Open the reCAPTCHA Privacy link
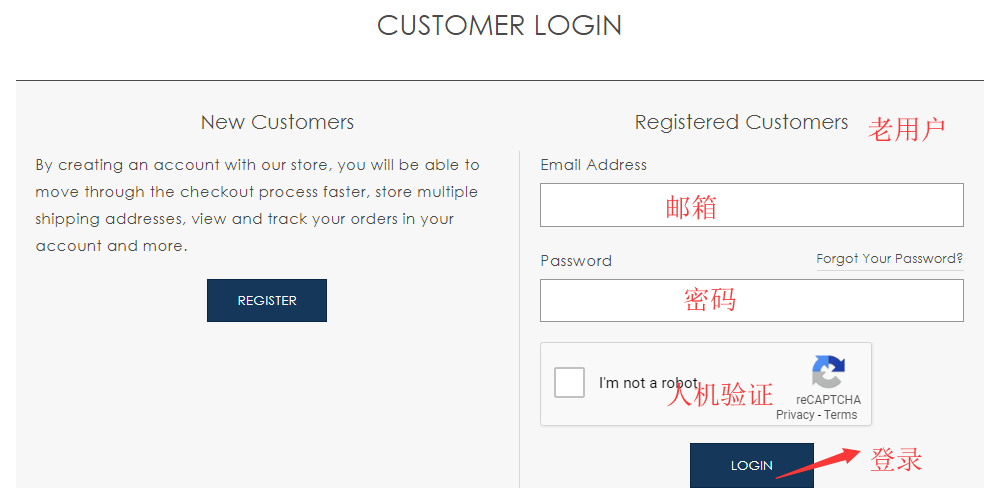Viewport: 1008px width, 488px height. pyautogui.click(x=795, y=415)
